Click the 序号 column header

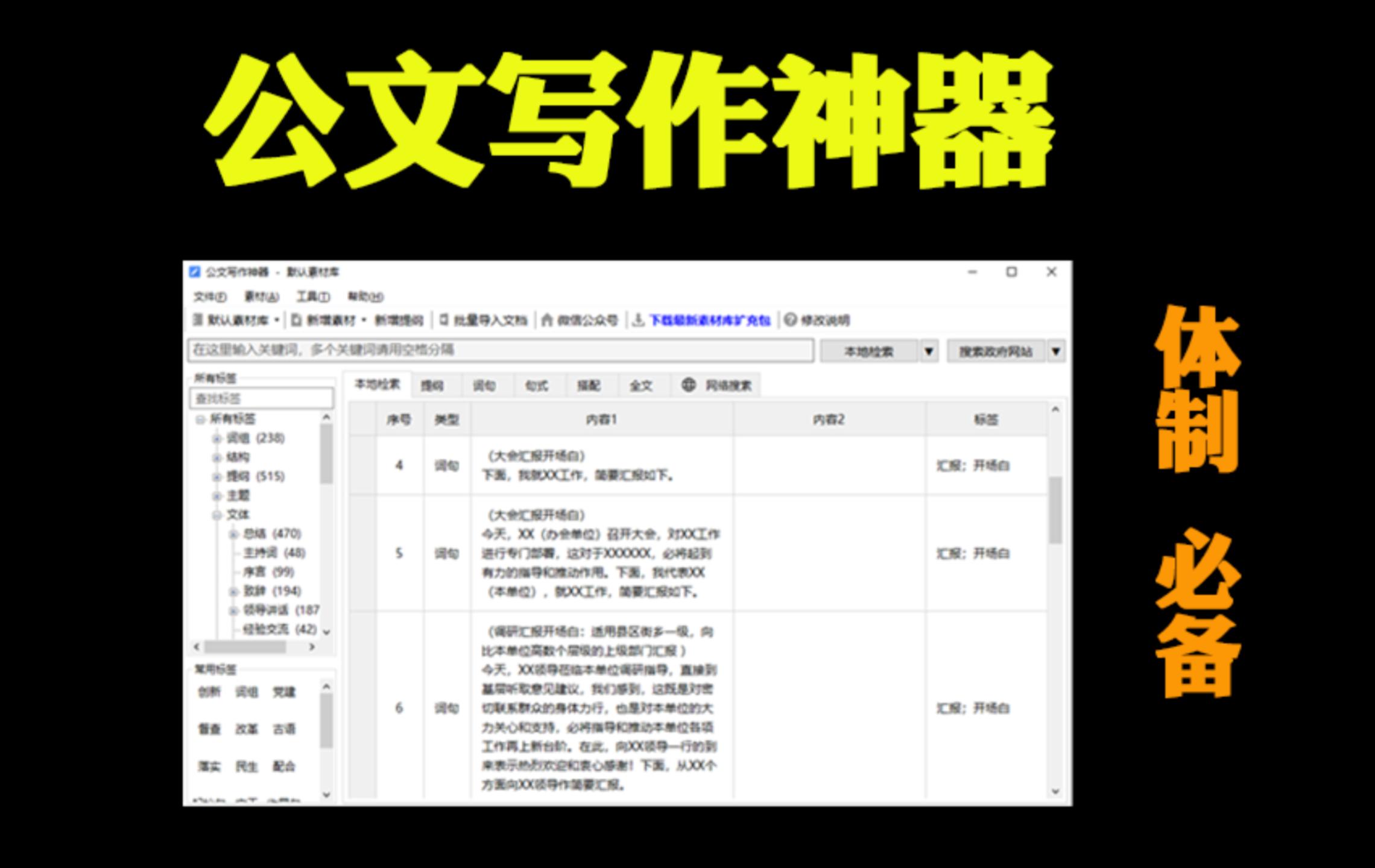tap(400, 420)
